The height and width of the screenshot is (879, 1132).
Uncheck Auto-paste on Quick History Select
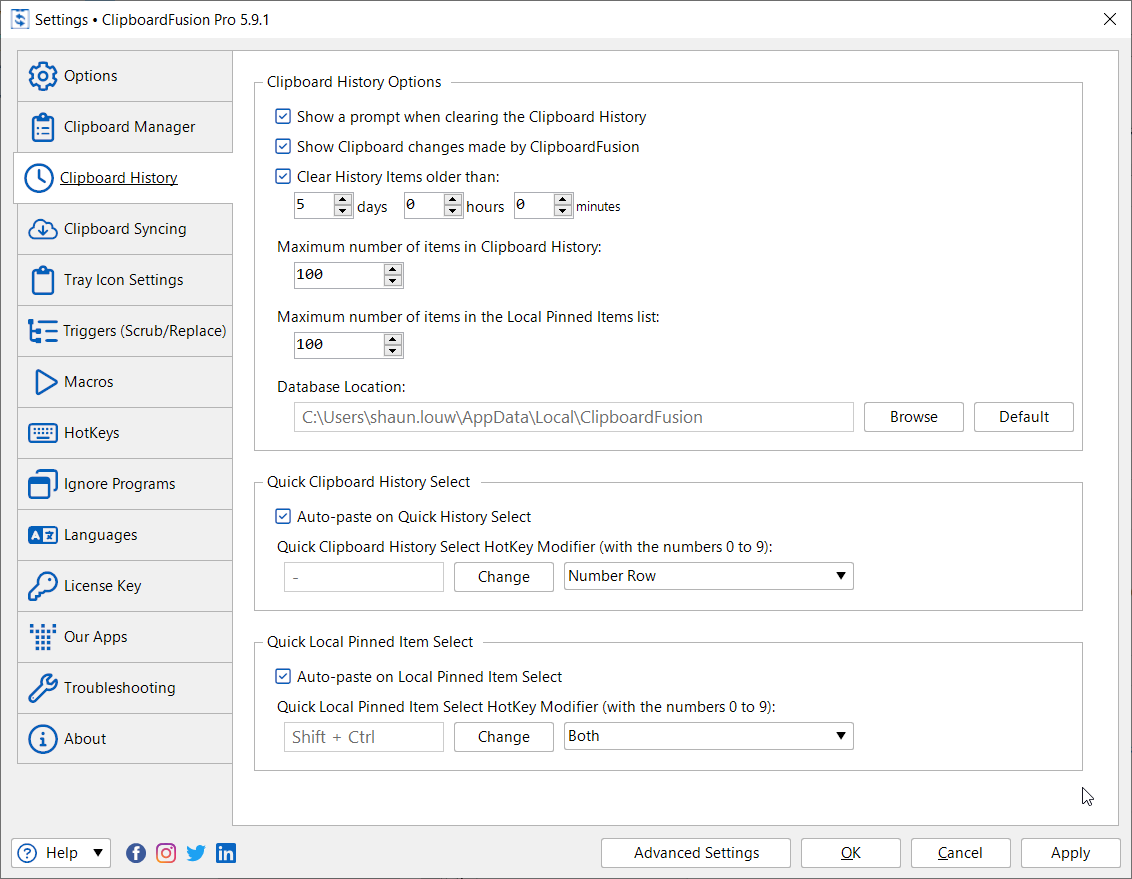[x=283, y=517]
